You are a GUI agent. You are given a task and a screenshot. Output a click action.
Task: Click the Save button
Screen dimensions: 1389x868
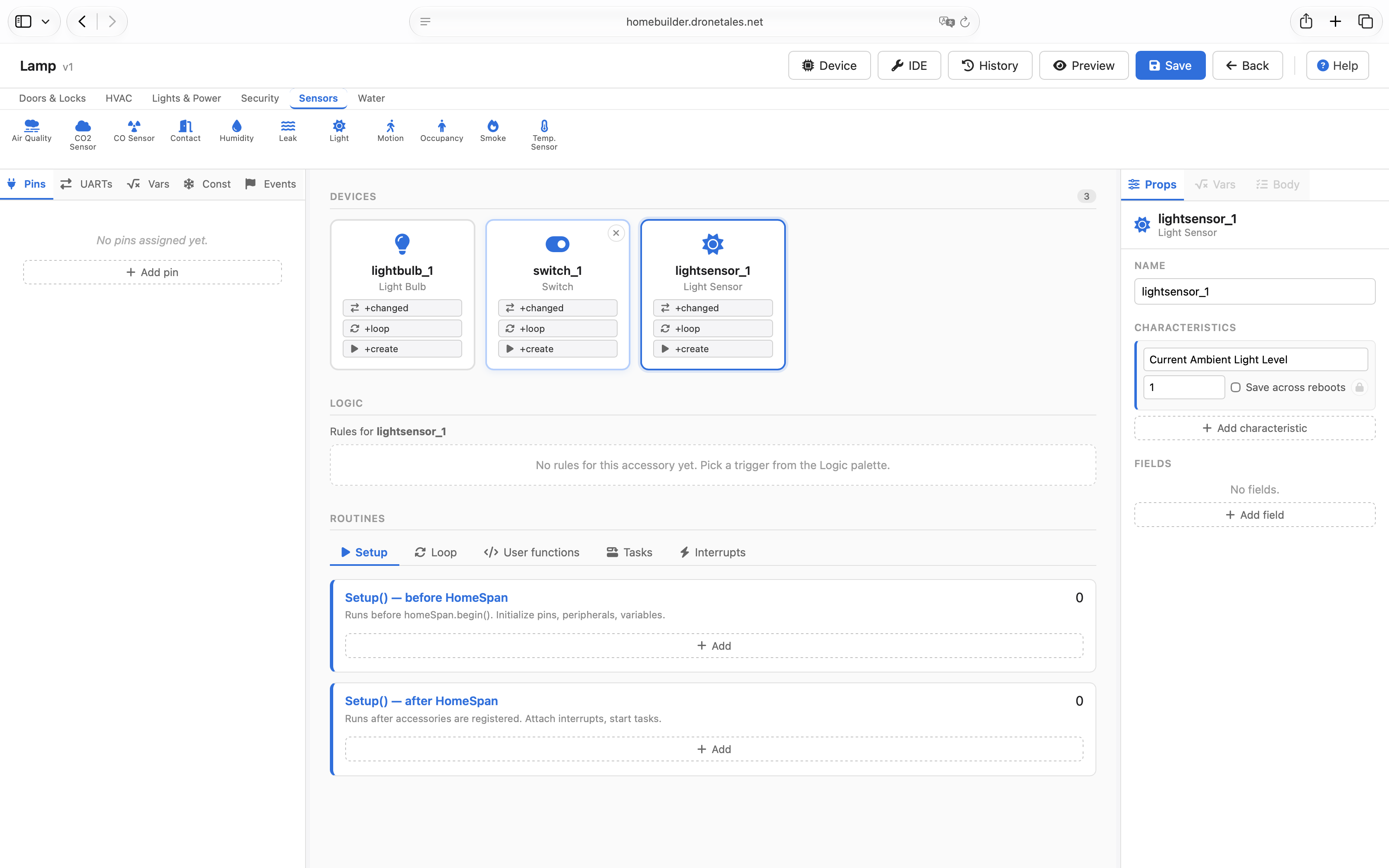coord(1170,65)
